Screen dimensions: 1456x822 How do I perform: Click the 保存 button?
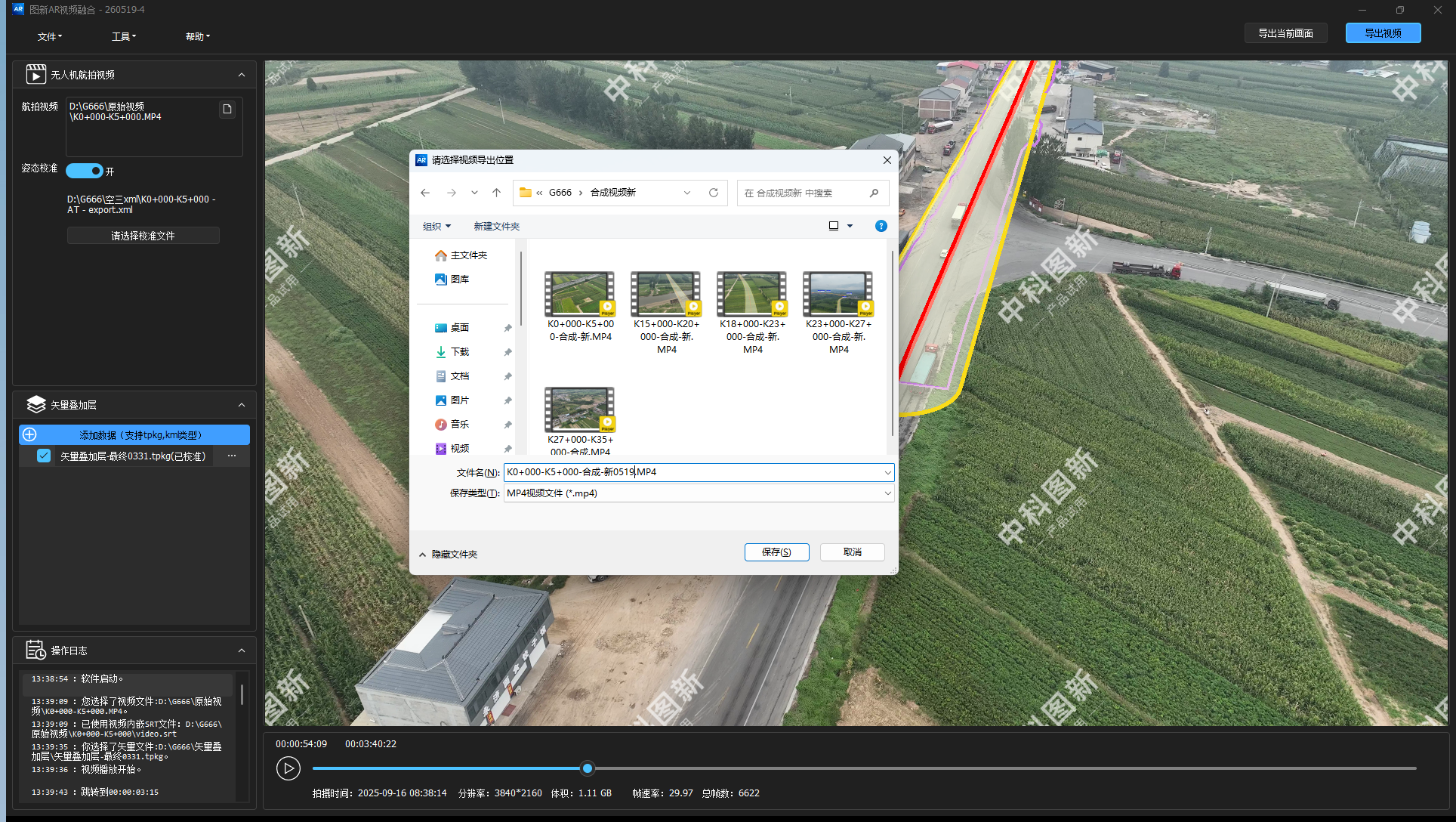pyautogui.click(x=776, y=552)
